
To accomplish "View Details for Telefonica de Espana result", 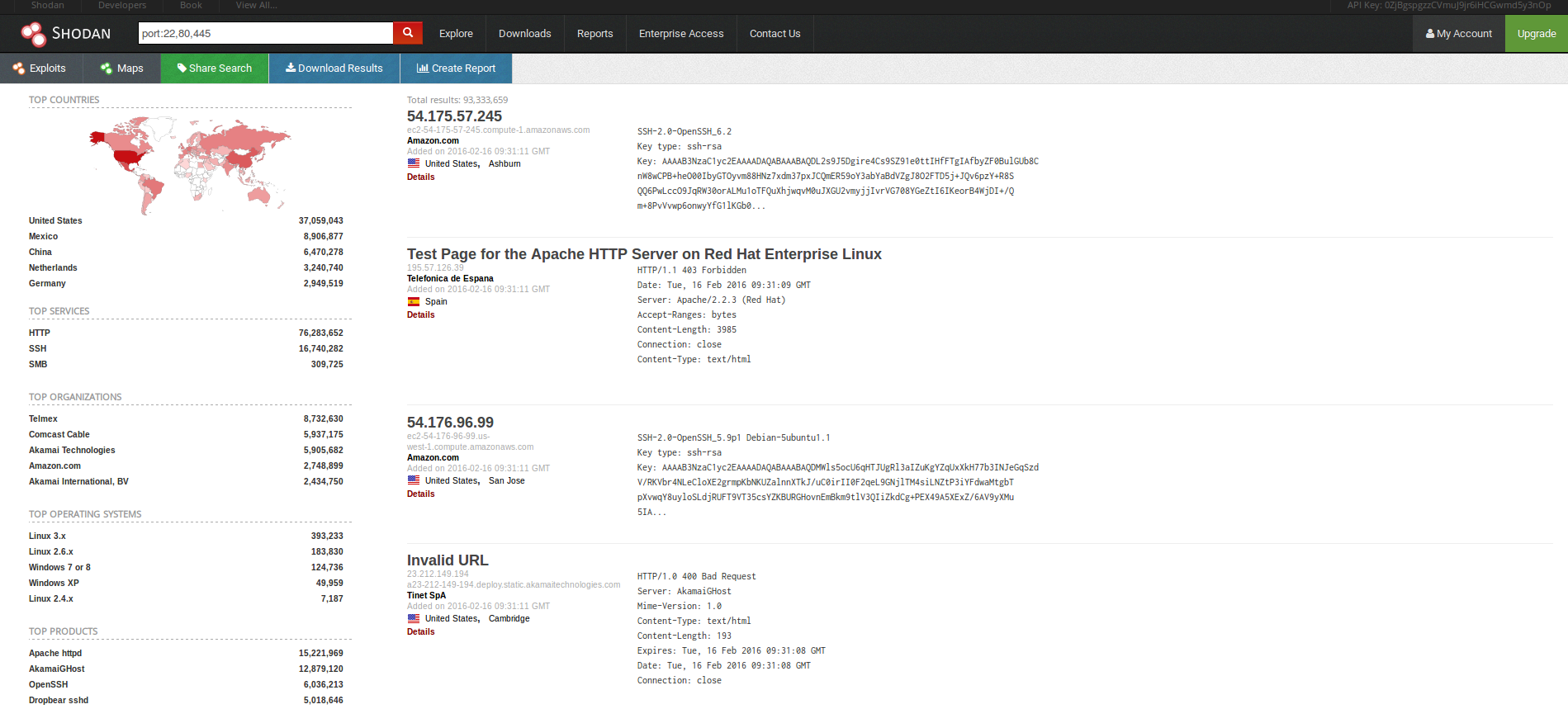I will tap(420, 315).
